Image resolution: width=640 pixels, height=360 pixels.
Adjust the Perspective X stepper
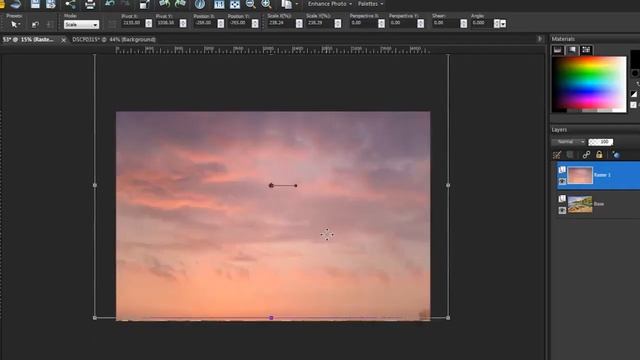point(381,23)
